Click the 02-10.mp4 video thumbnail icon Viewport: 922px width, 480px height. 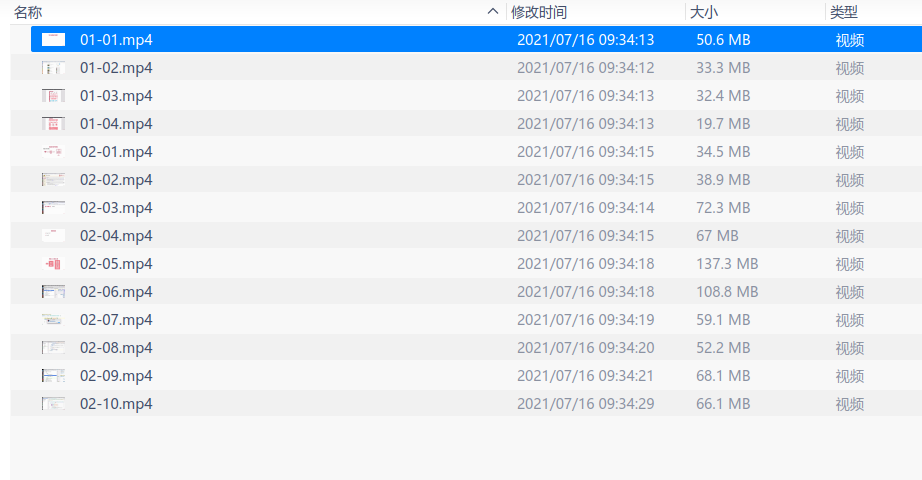click(x=54, y=404)
